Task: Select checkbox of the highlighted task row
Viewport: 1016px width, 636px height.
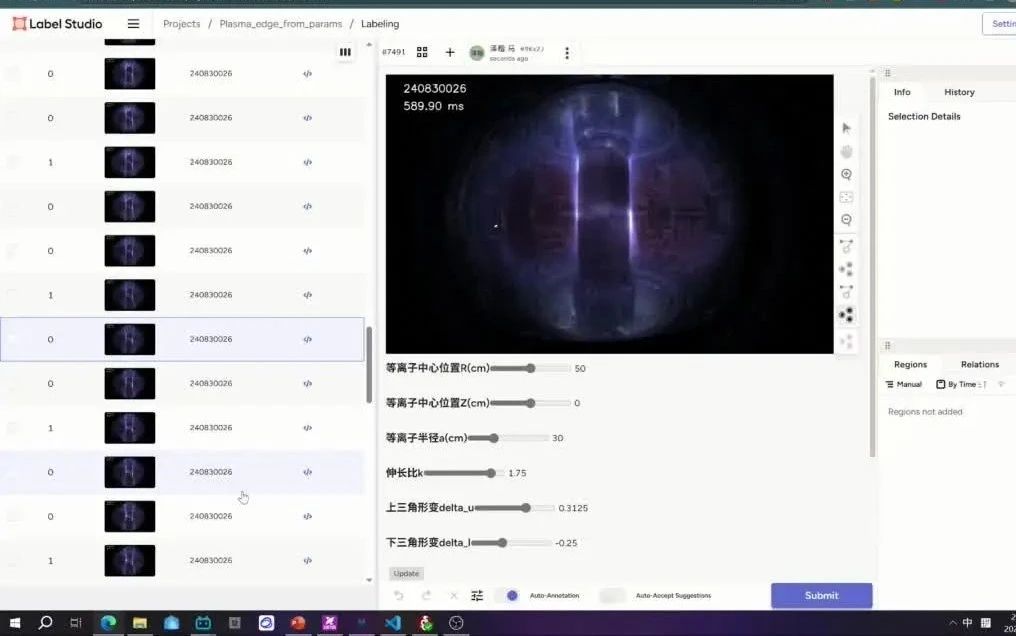Action: click(x=14, y=339)
